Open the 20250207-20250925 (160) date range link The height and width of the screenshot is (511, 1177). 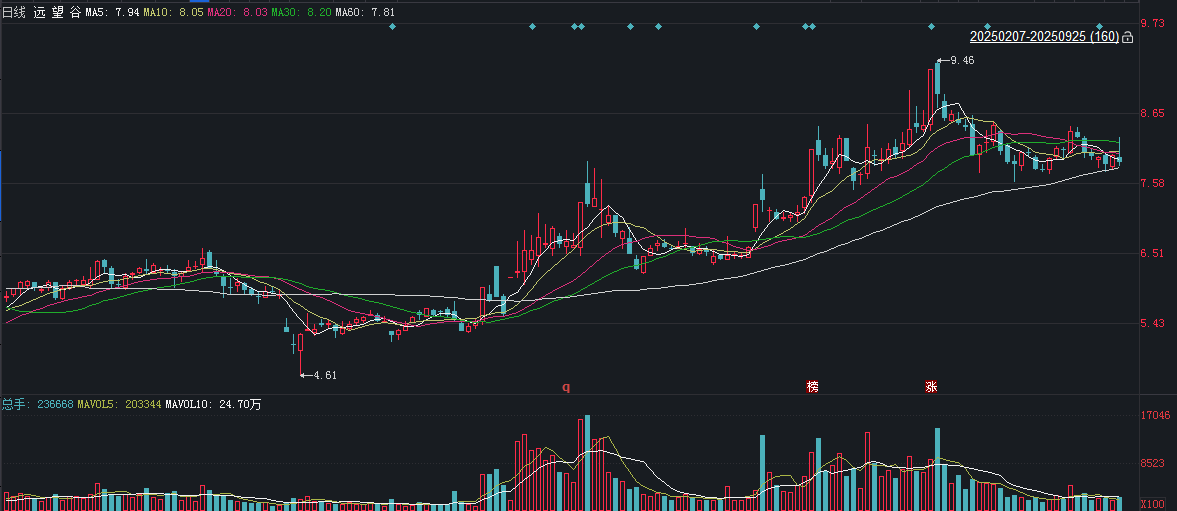[x=1044, y=37]
